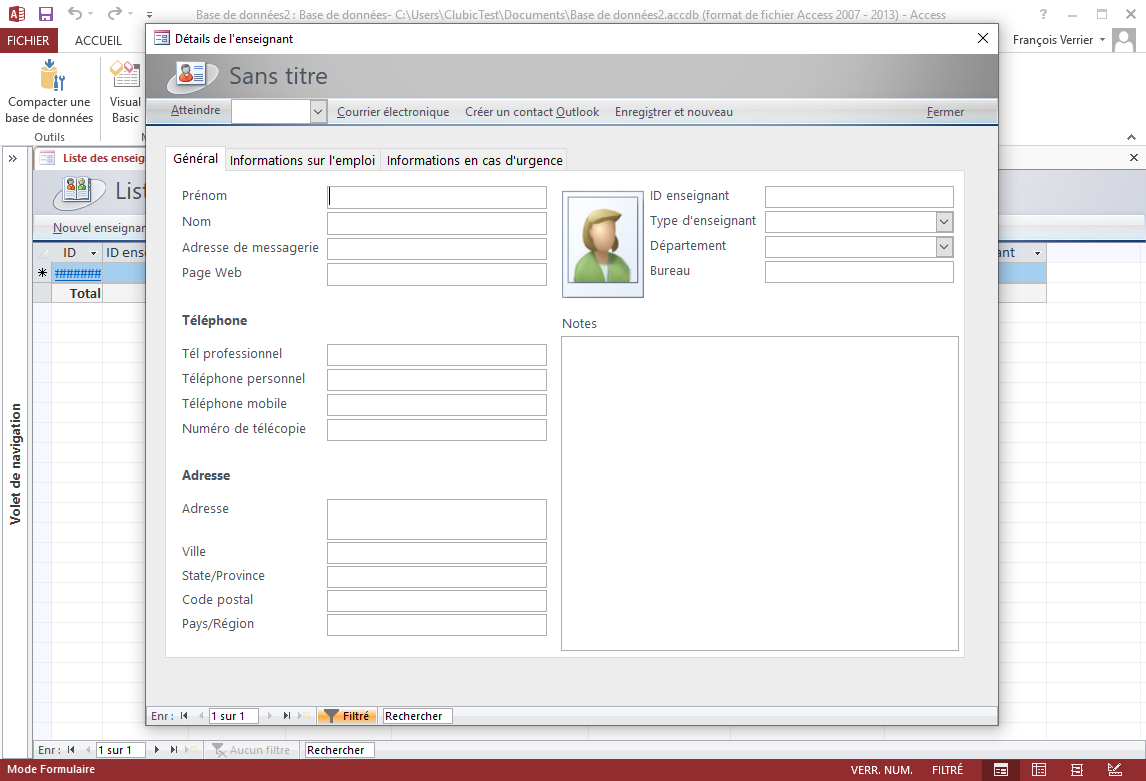Click the teacher photo placeholder image
Viewport: 1146px width, 781px height.
click(x=602, y=246)
